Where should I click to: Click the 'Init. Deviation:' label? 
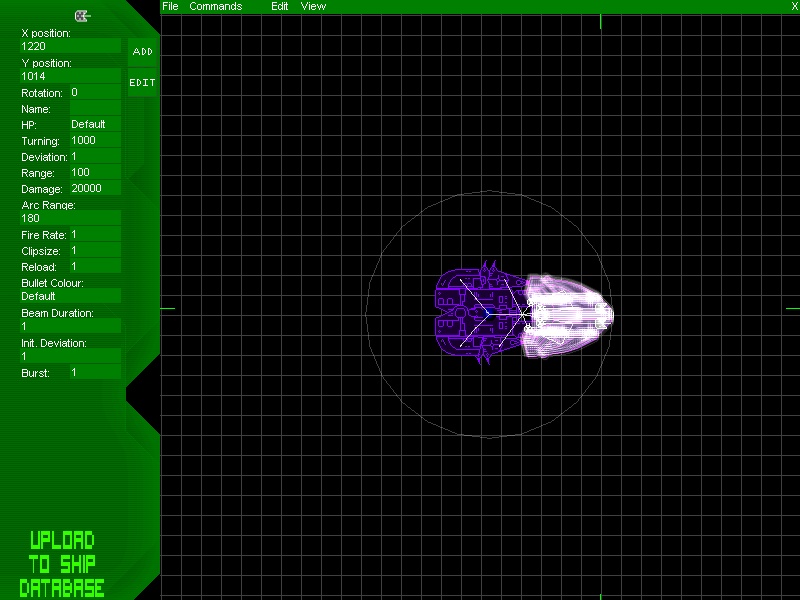[54, 343]
